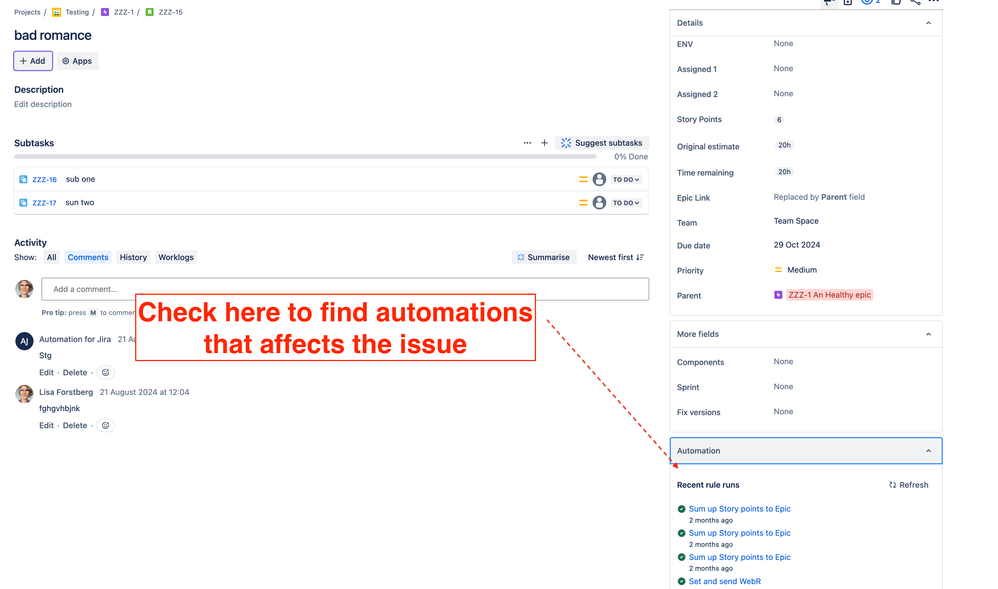Click Summarise comments button

(x=544, y=257)
